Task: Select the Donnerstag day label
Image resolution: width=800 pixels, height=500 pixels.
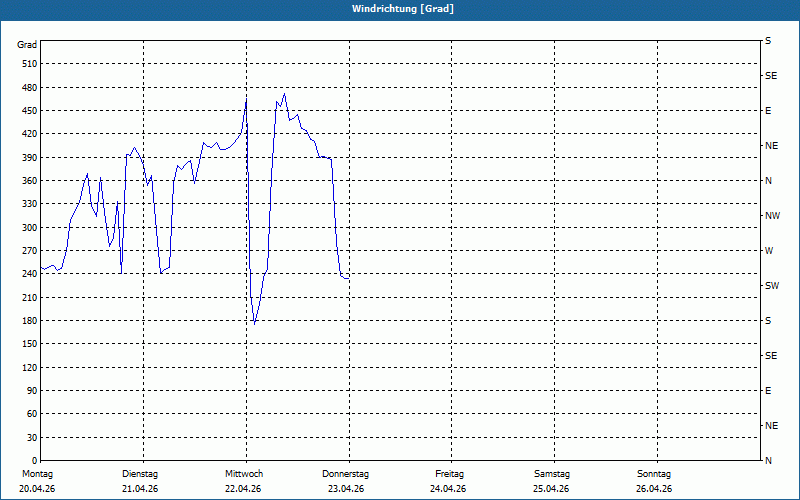Action: coord(345,474)
